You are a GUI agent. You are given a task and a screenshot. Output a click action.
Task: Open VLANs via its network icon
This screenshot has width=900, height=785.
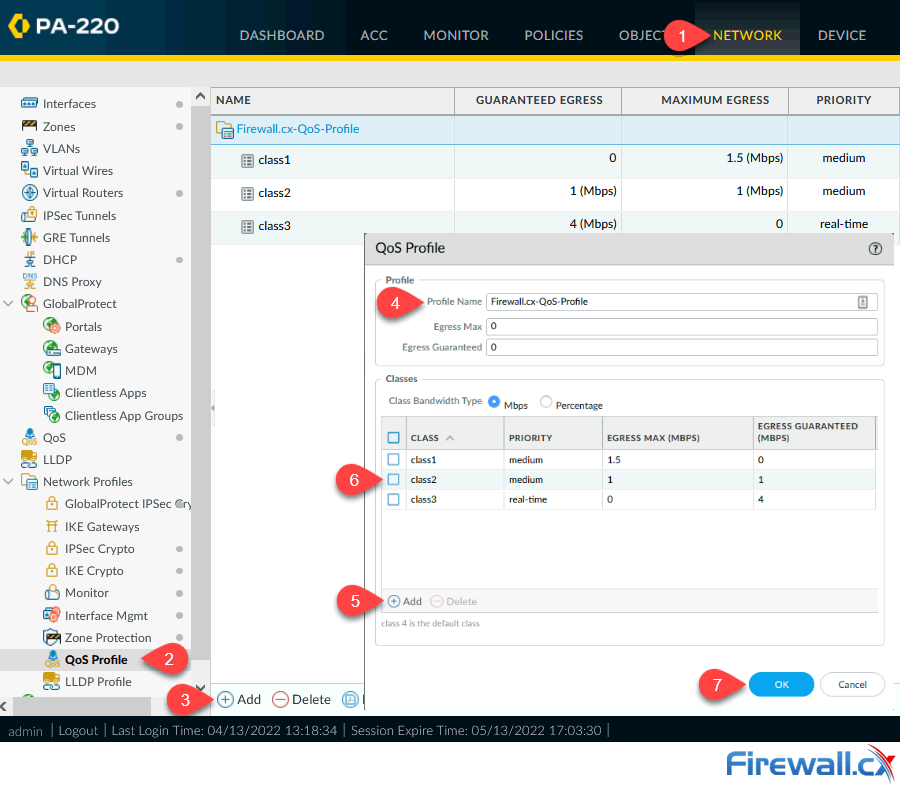(x=29, y=148)
